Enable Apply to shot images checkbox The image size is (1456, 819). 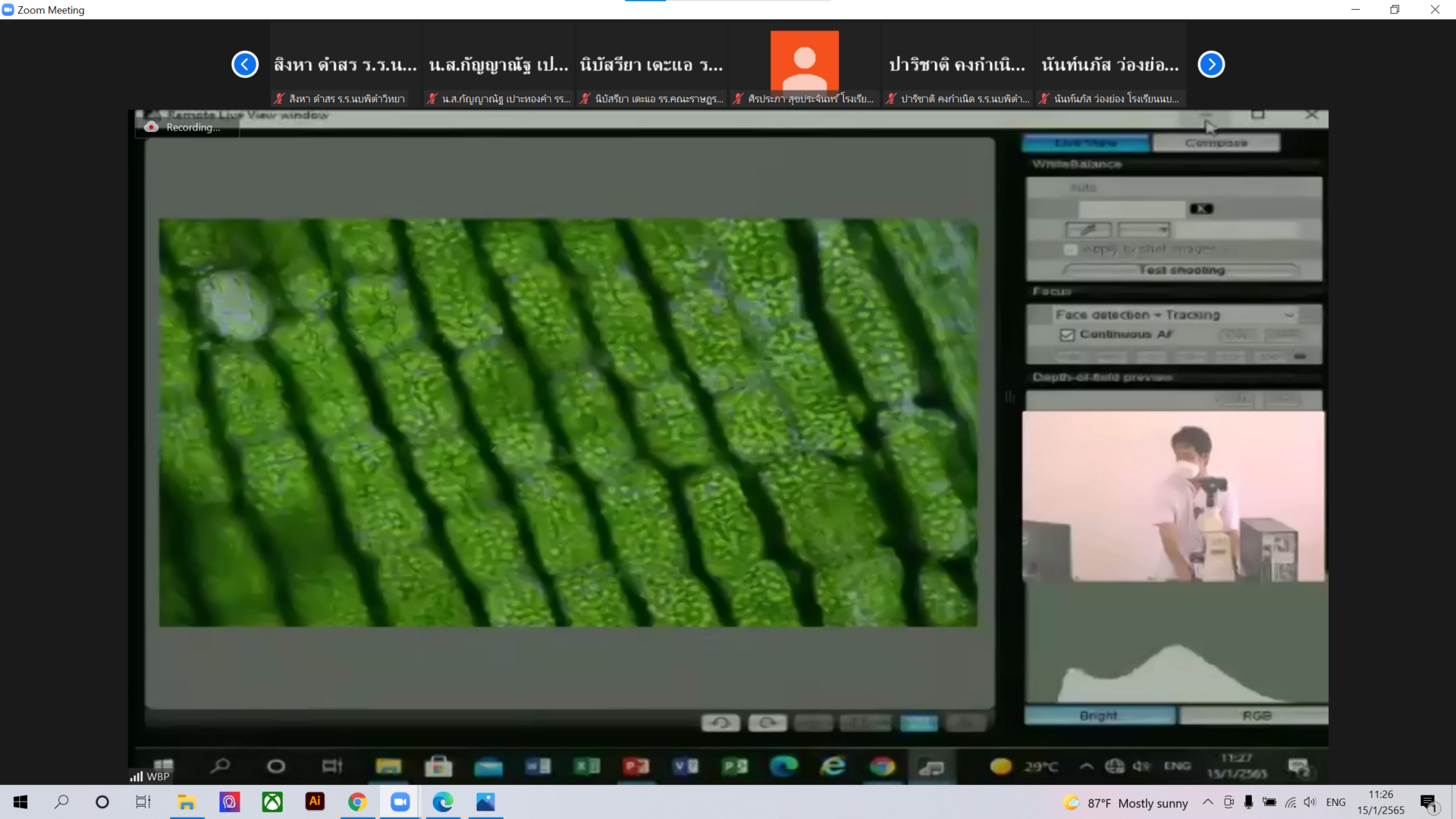click(x=1071, y=249)
